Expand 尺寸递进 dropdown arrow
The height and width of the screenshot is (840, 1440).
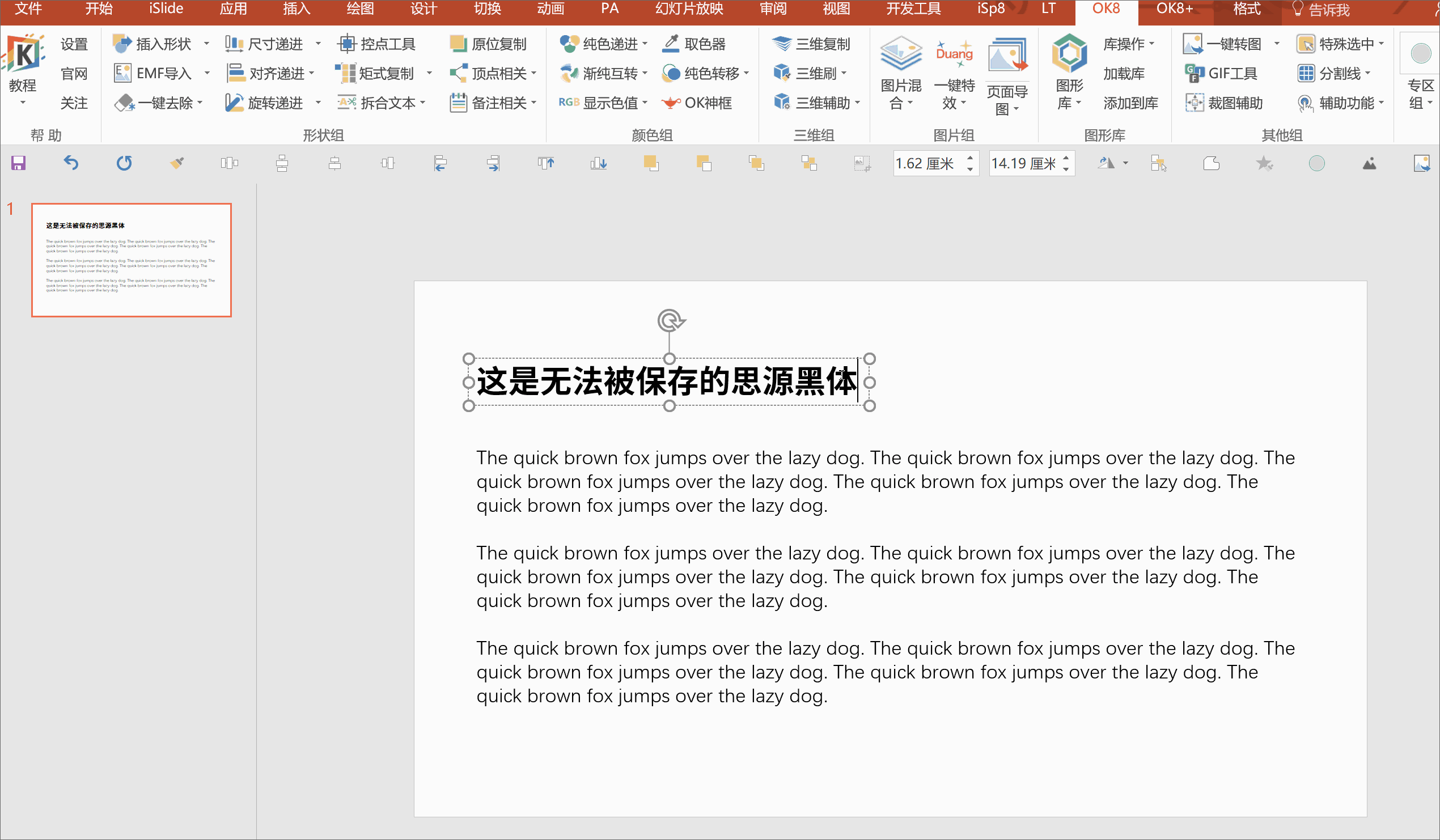pos(318,44)
